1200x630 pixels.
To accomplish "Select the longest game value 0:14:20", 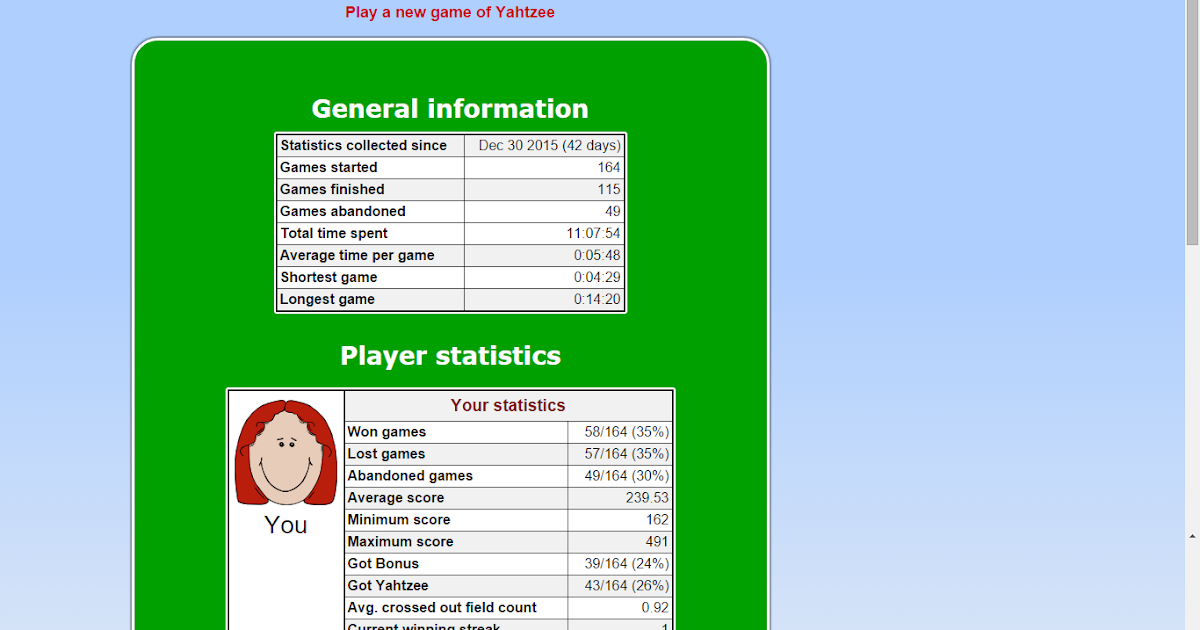I will [x=597, y=299].
